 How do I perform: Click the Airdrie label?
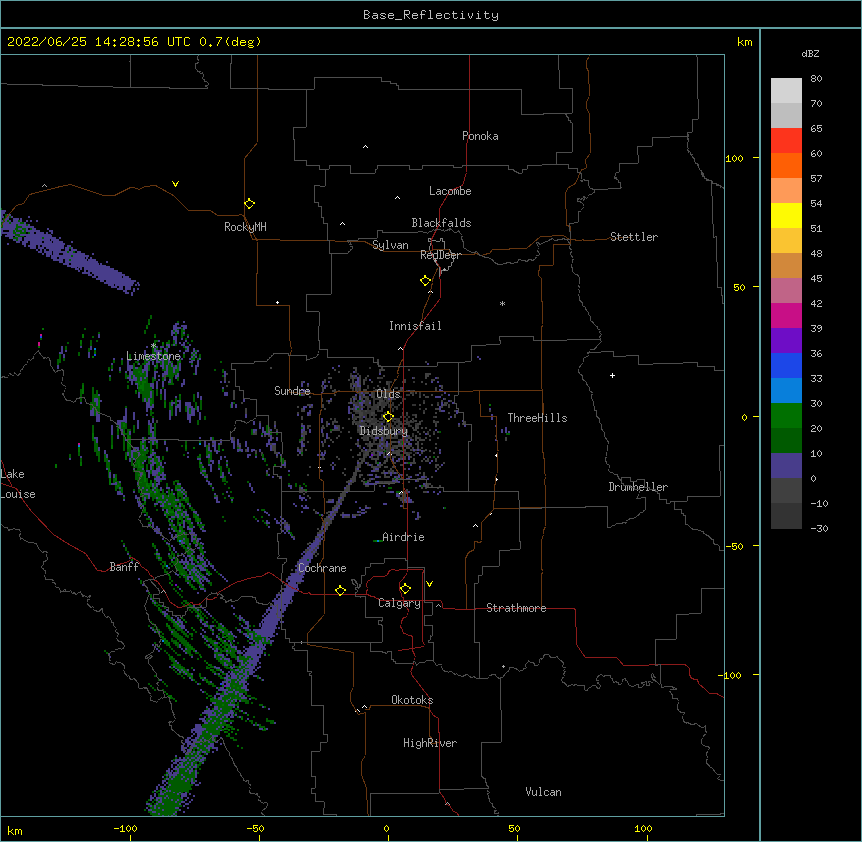click(x=403, y=537)
